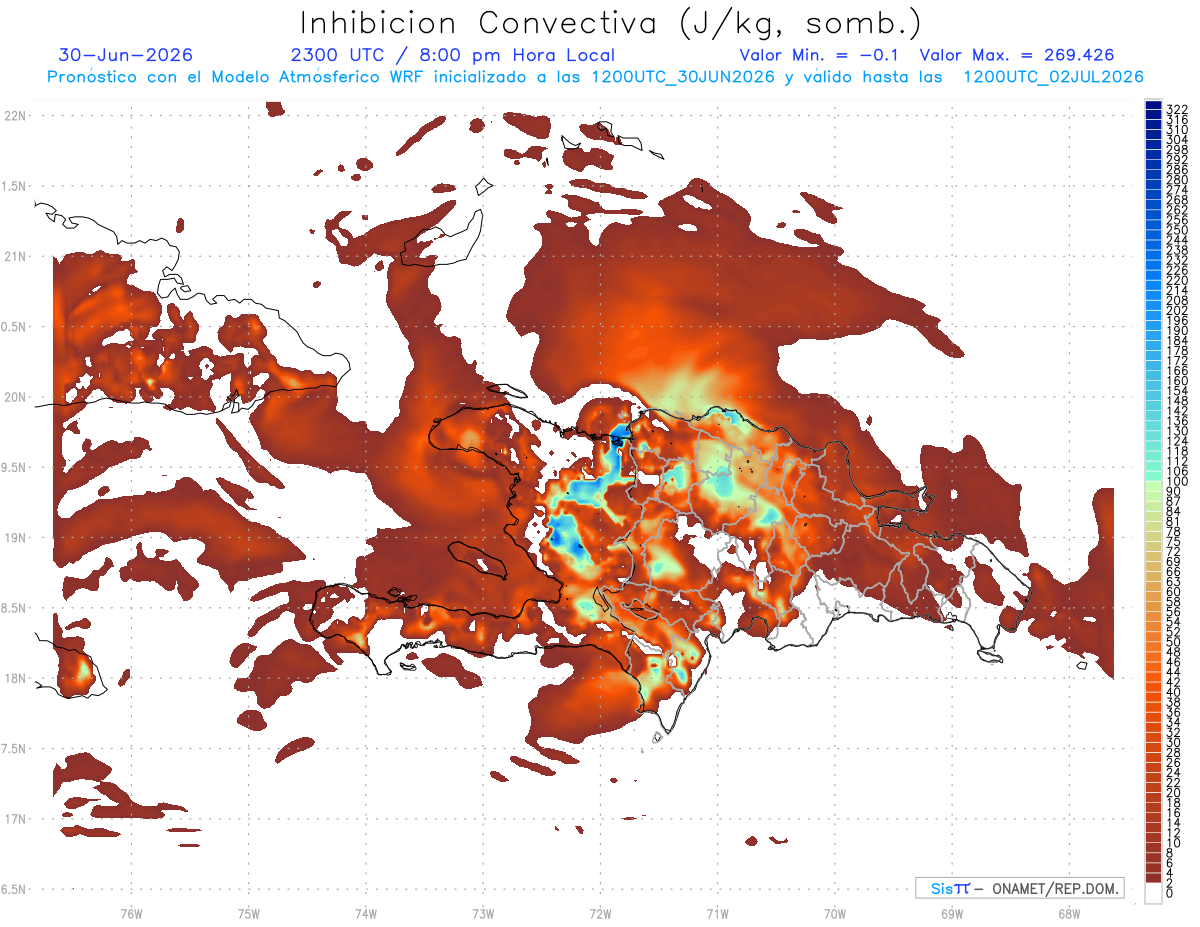Click the title "Inhibicion Convectiva (J/kg, somb.)"

(611, 23)
